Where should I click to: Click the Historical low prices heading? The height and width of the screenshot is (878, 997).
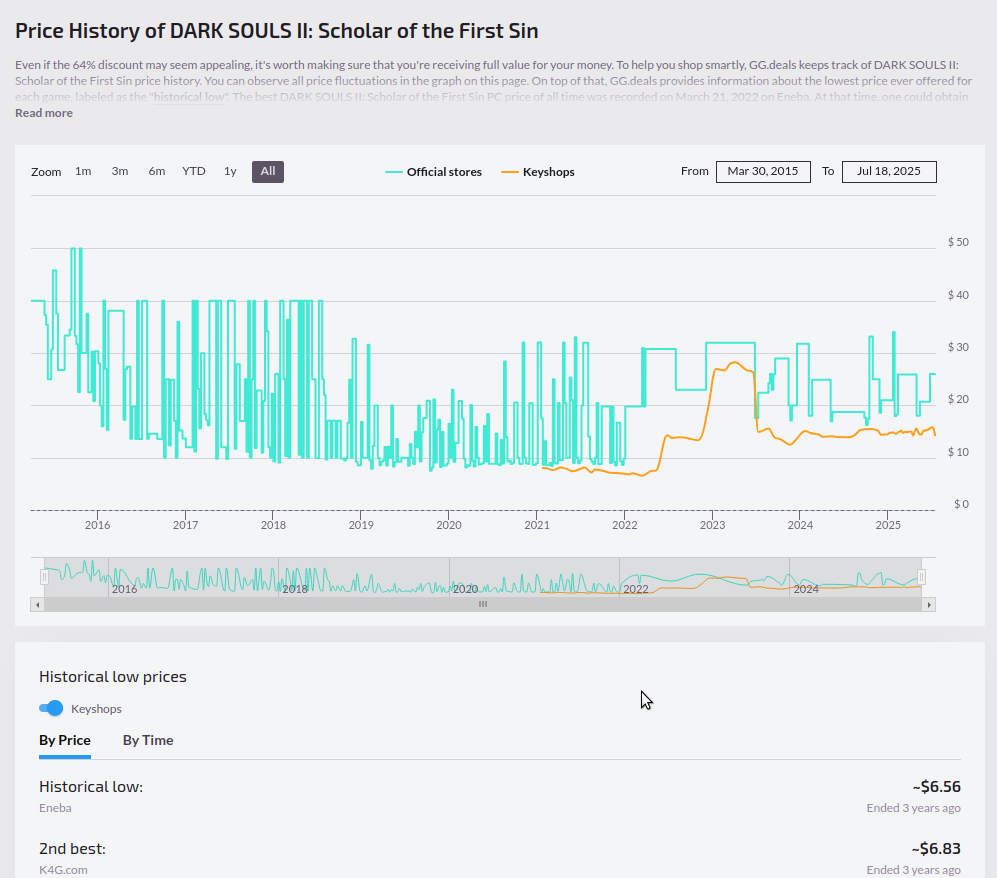pos(113,676)
